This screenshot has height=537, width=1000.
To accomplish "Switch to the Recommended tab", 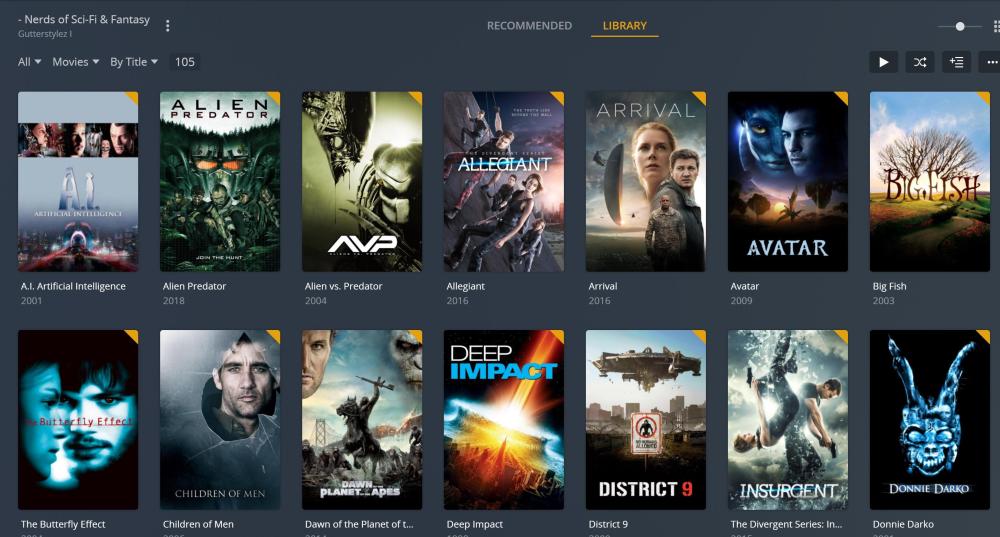I will 529,26.
